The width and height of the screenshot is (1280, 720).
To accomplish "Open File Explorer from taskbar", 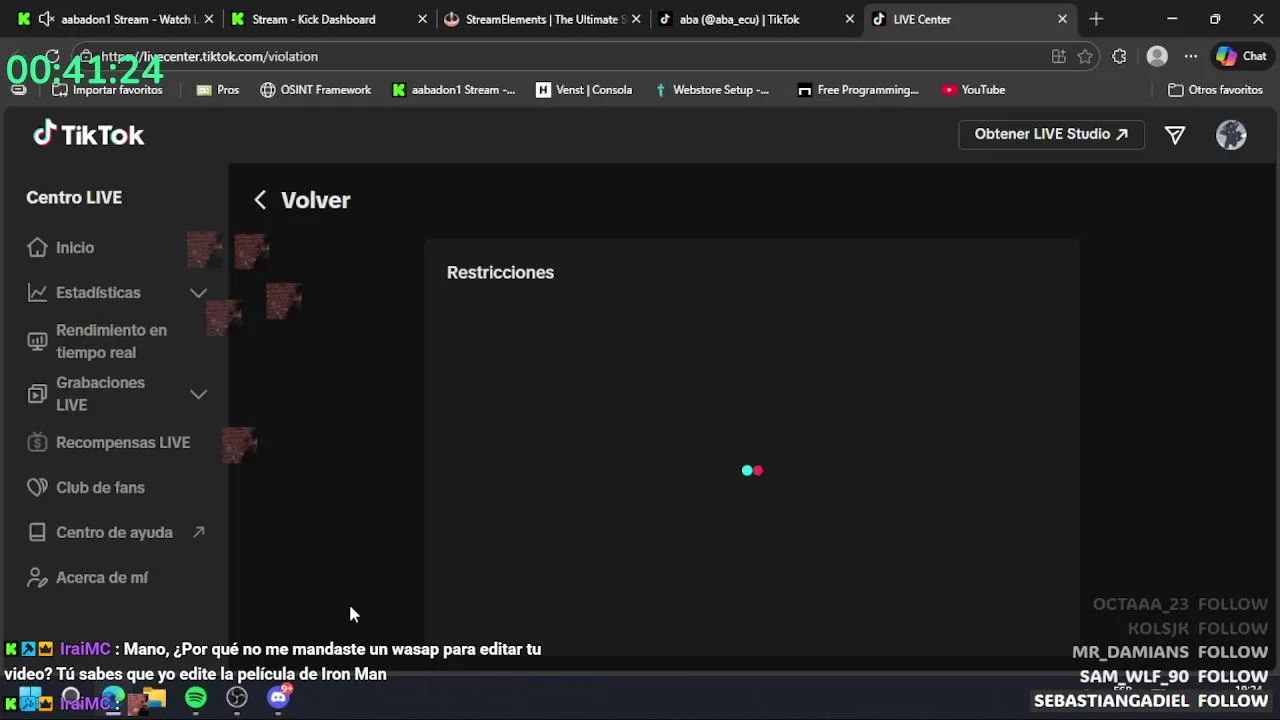I will 154,698.
